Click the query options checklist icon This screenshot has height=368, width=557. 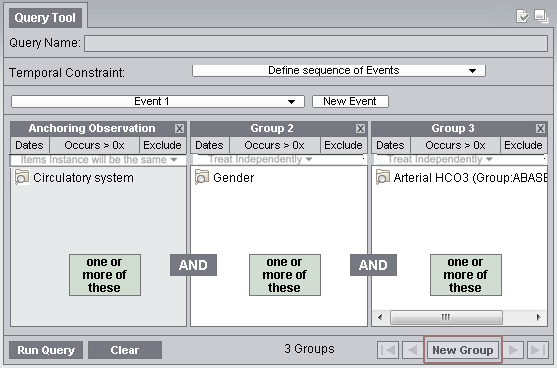pos(522,16)
